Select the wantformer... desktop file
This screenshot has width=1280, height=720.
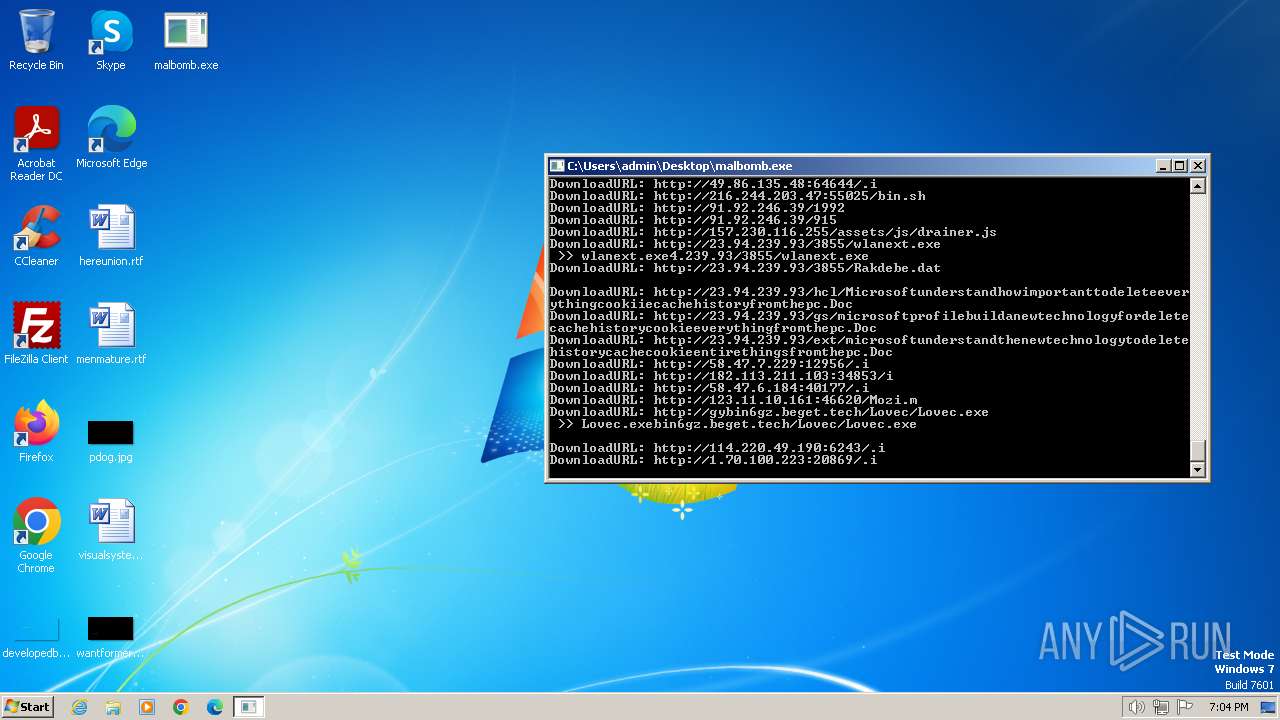[x=111, y=636]
